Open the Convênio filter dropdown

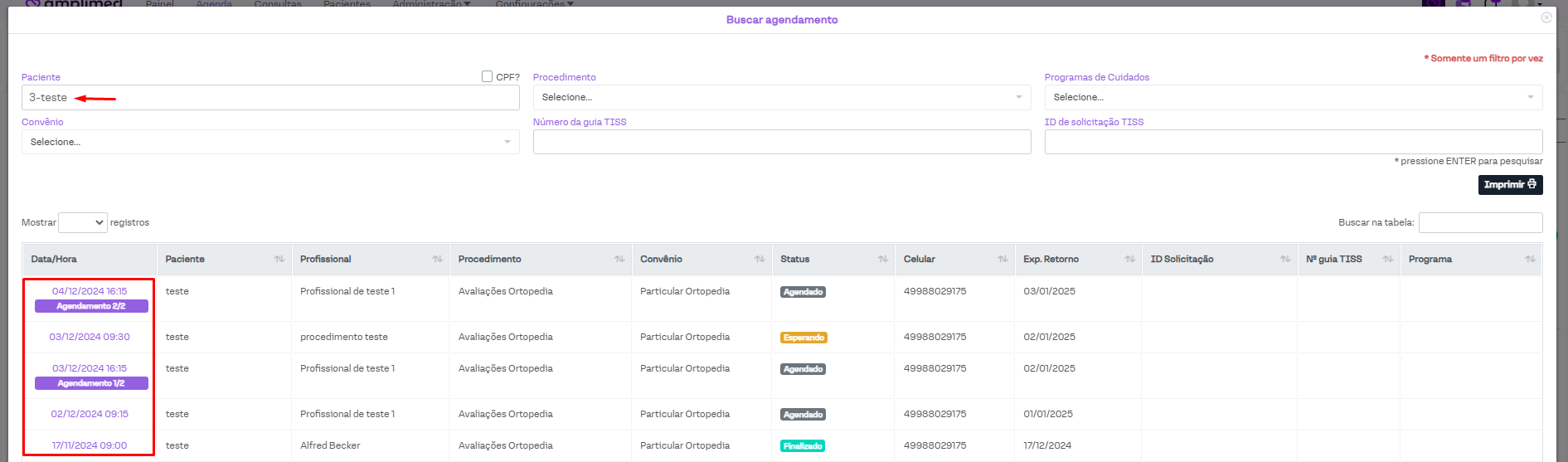click(x=270, y=143)
